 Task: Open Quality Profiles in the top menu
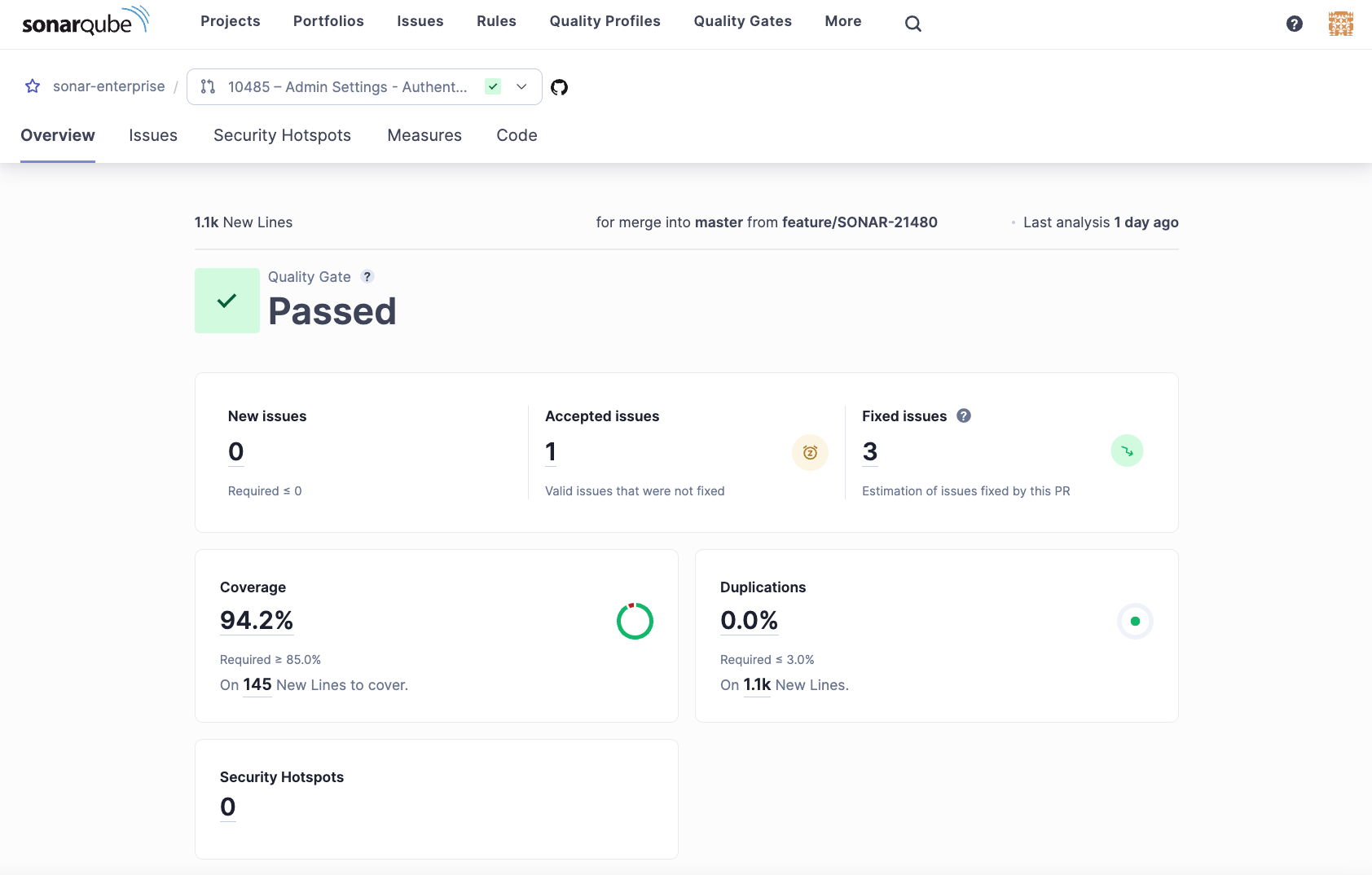pos(605,21)
